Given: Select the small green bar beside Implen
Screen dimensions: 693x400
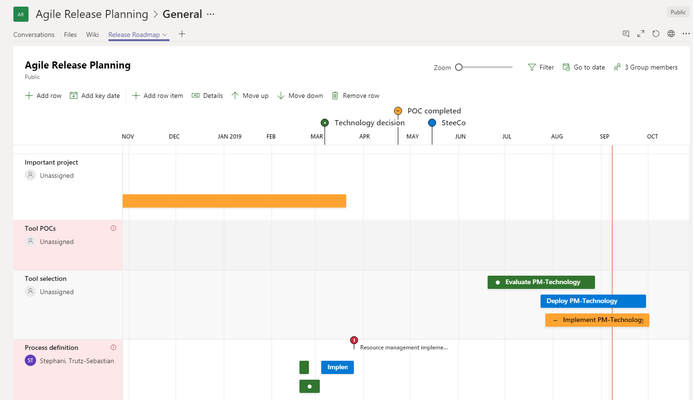Looking at the screenshot, I should tap(304, 367).
